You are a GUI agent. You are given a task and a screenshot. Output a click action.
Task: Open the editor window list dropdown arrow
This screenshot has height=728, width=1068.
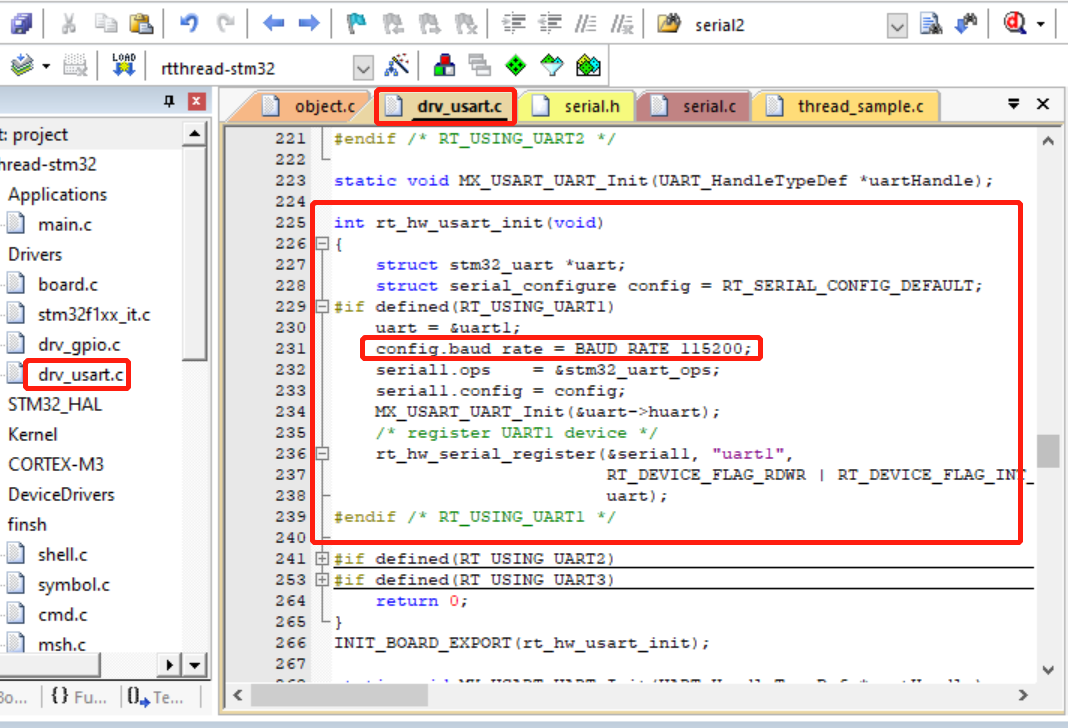tap(1014, 104)
